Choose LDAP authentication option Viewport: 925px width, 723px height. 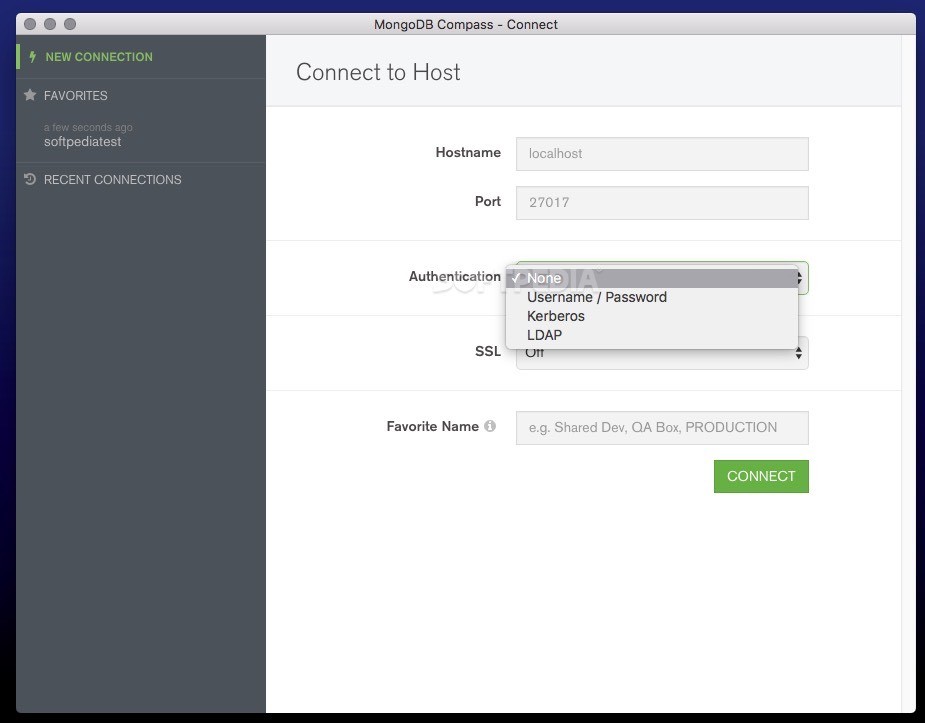[x=652, y=335]
